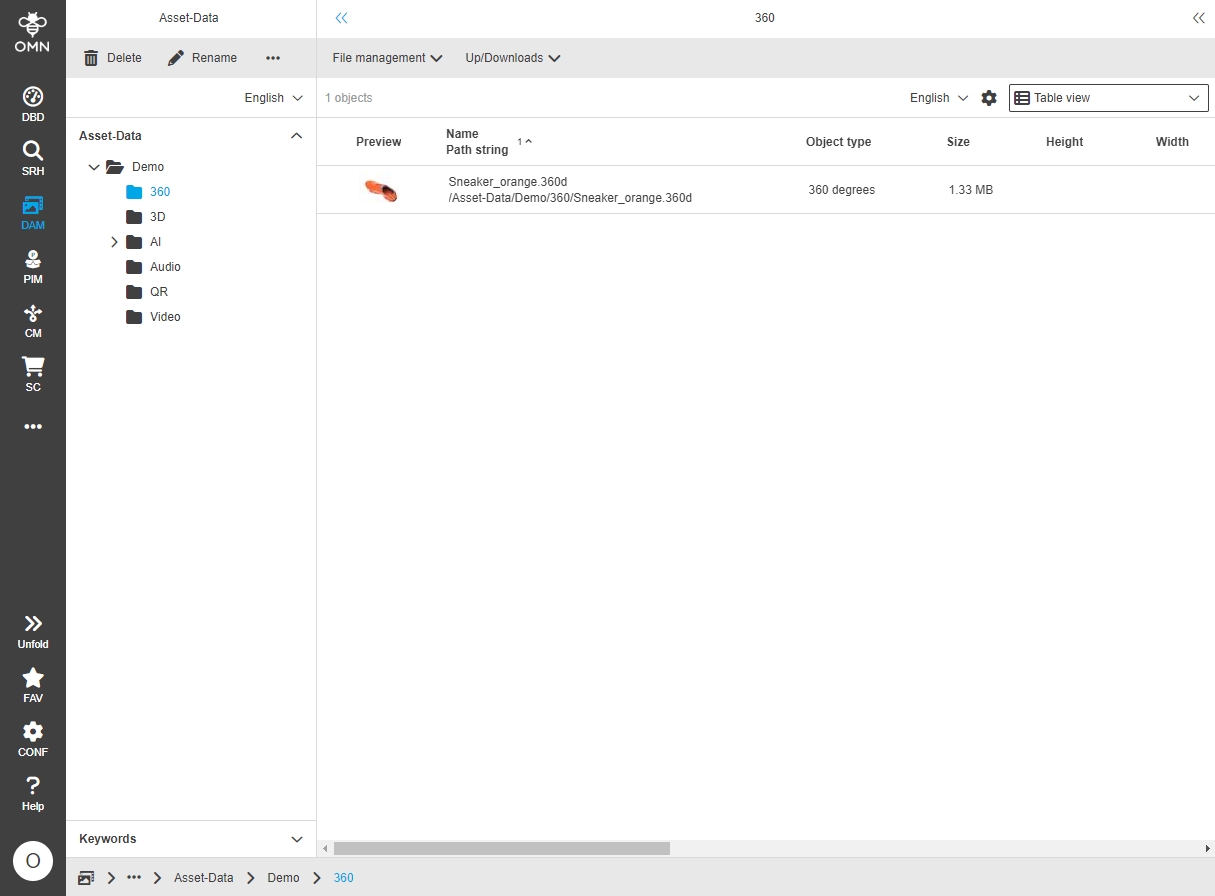Image resolution: width=1215 pixels, height=896 pixels.
Task: Click the Delete button
Action: [x=112, y=58]
